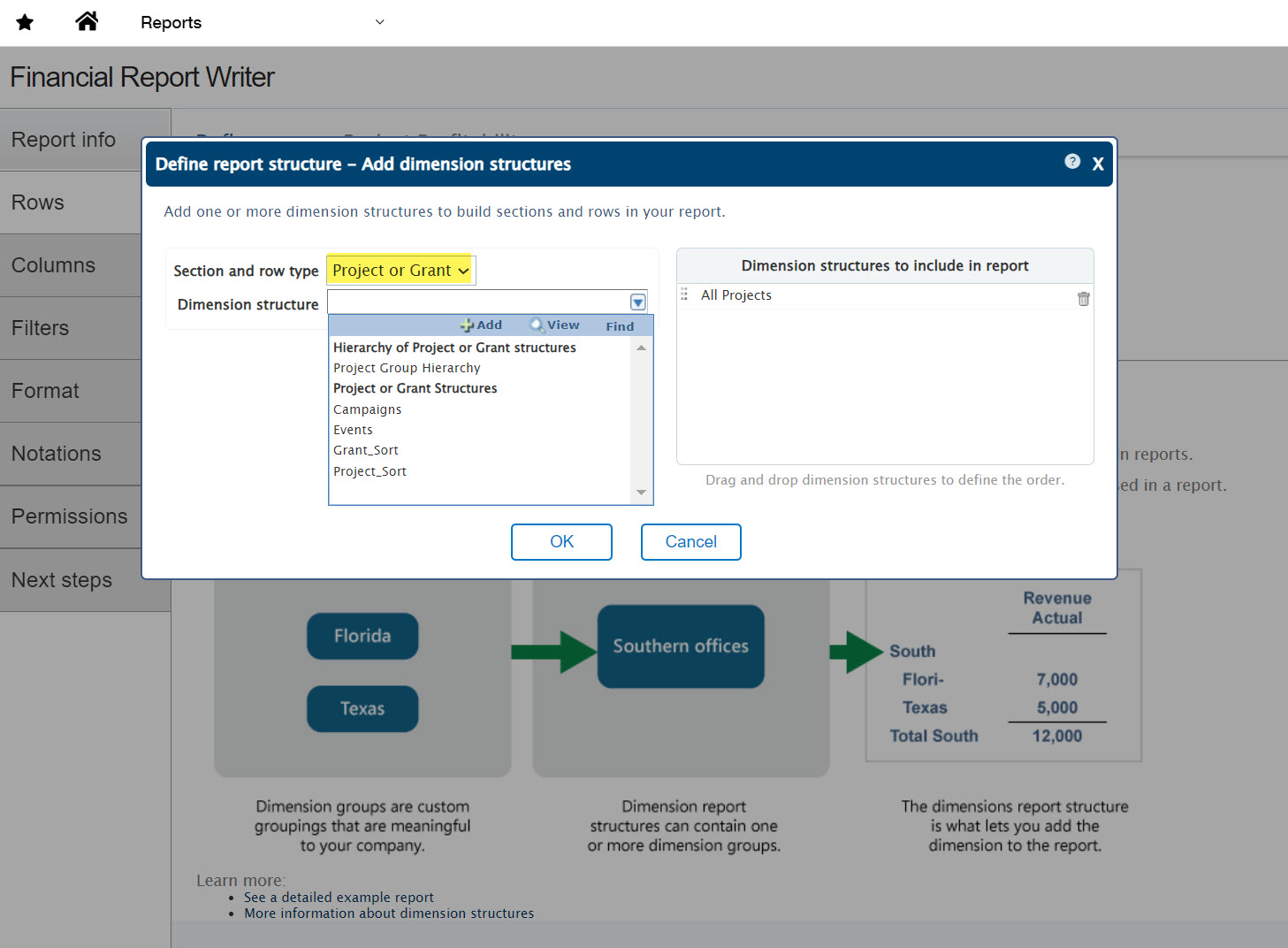Screen dimensions: 1288x948
Task: Open Section and row type dropdown
Action: point(400,271)
